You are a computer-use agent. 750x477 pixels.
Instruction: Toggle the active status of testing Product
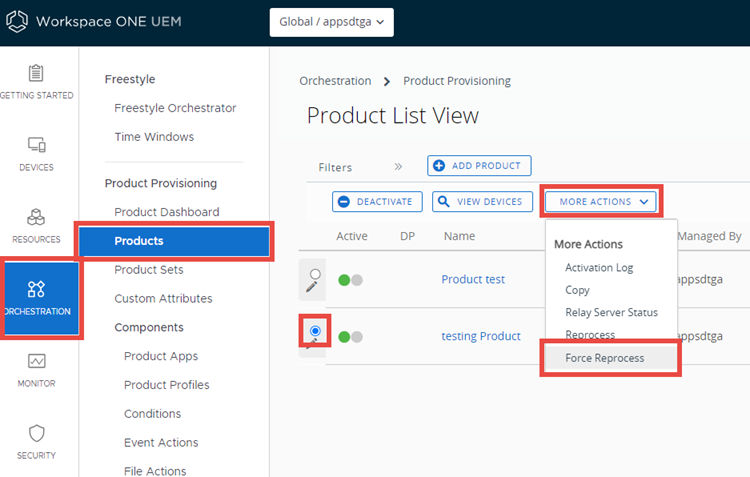click(350, 337)
